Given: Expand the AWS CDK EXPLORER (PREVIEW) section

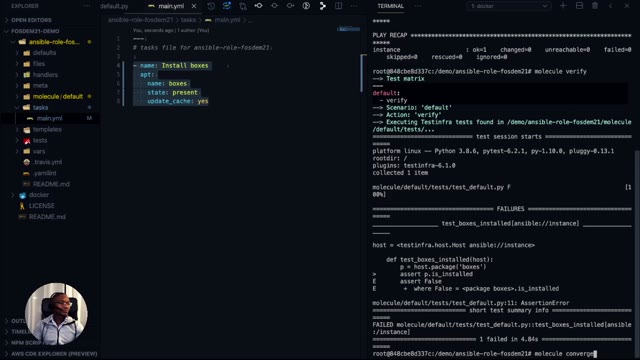Looking at the screenshot, I should tap(54, 354).
